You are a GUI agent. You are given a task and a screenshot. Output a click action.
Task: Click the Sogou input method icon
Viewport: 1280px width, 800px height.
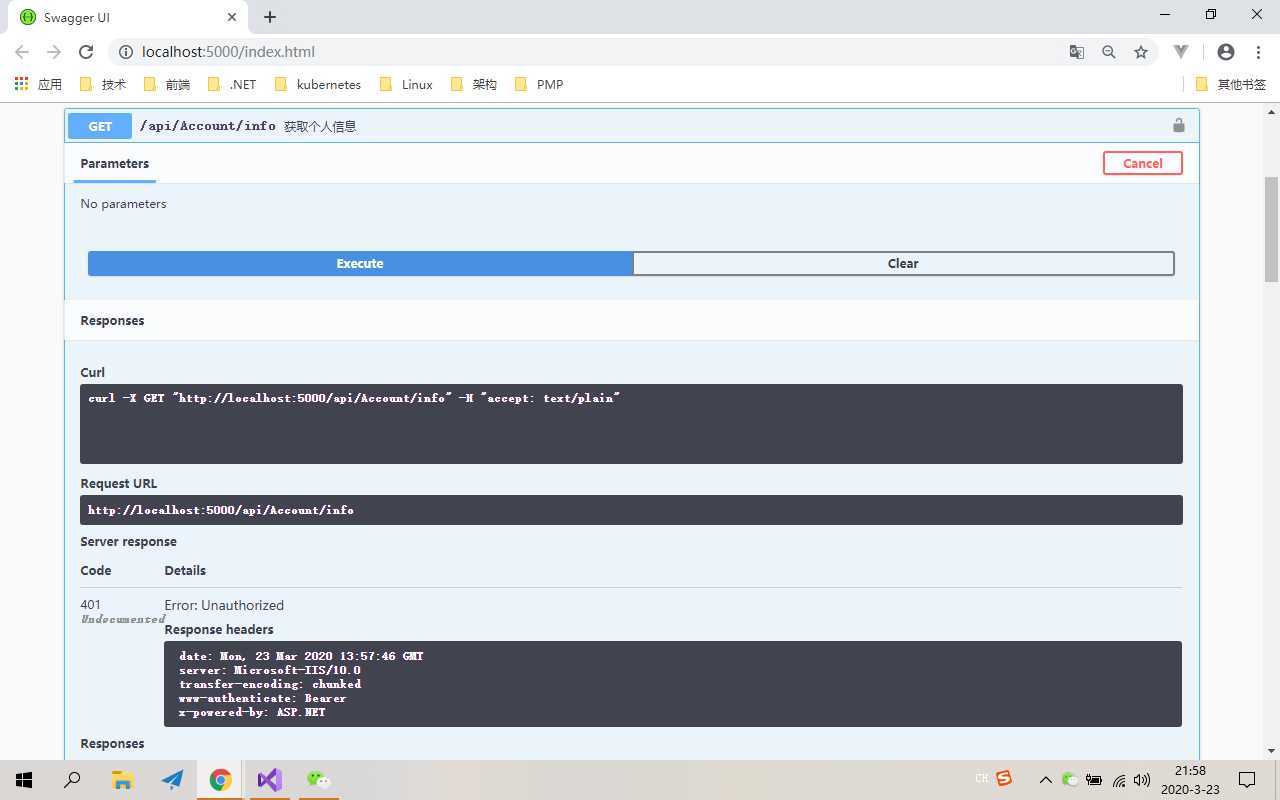pyautogui.click(x=1004, y=778)
